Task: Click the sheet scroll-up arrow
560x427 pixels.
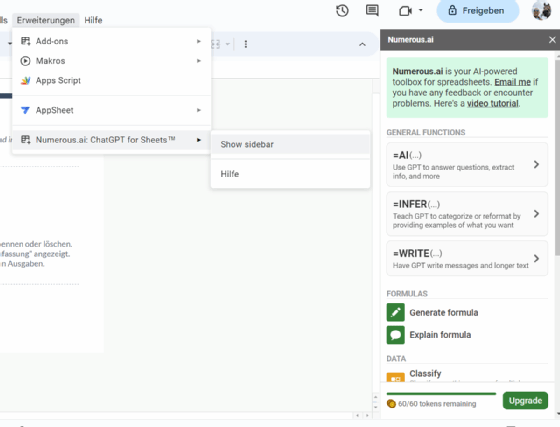Action: (x=375, y=397)
